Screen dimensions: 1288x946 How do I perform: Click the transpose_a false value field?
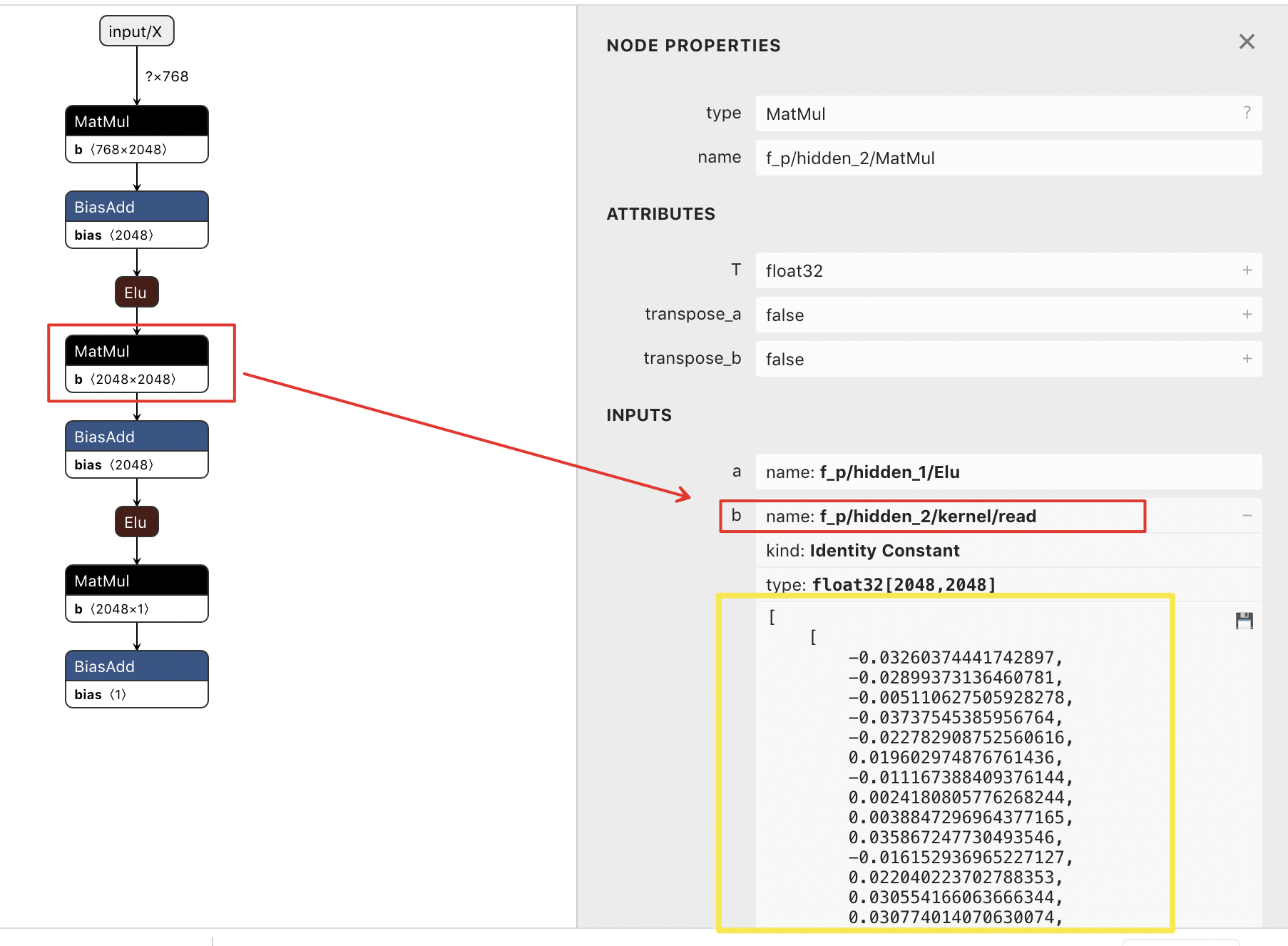(927, 315)
